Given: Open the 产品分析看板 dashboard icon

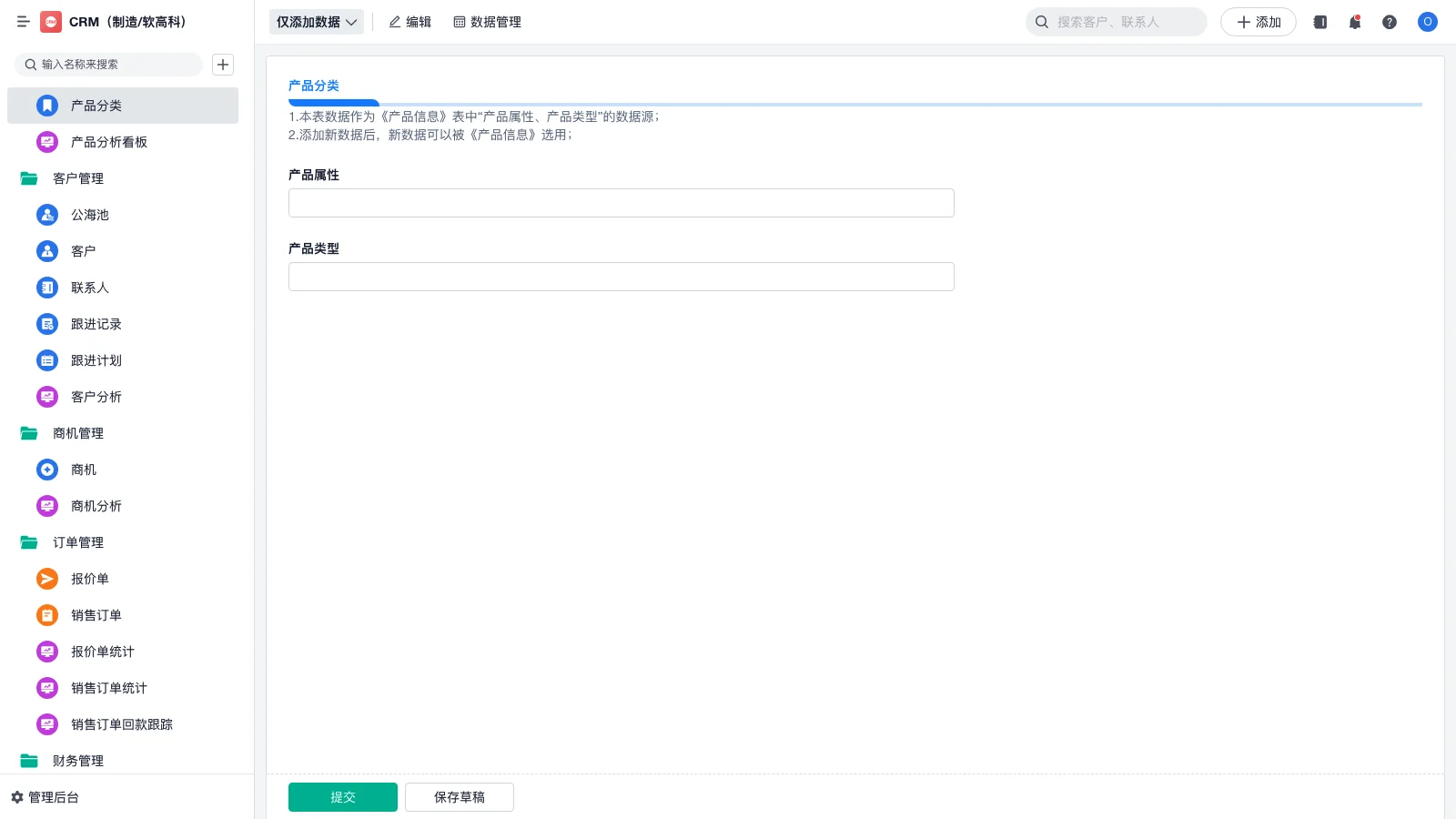Looking at the screenshot, I should coord(46,142).
